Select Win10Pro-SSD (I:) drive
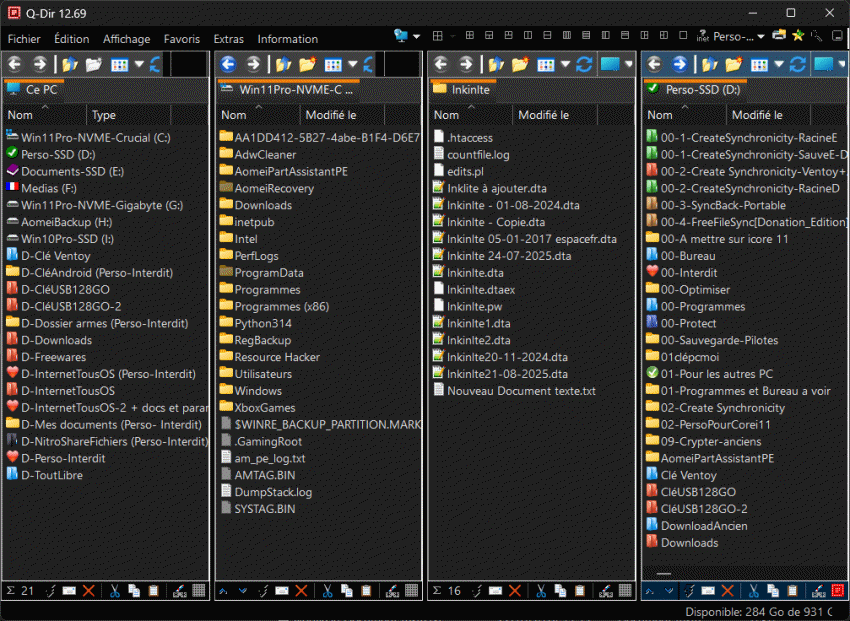850x621 pixels. point(60,239)
